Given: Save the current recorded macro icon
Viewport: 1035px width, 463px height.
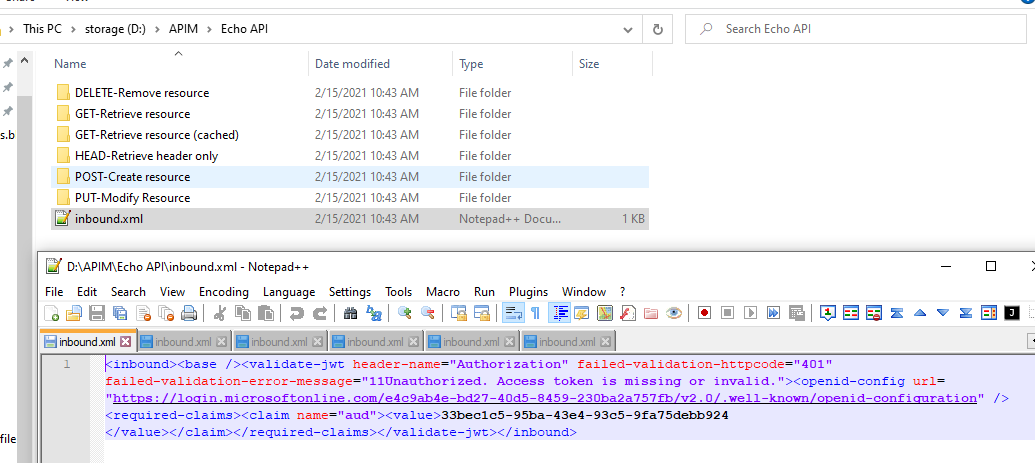Looking at the screenshot, I should [x=797, y=313].
